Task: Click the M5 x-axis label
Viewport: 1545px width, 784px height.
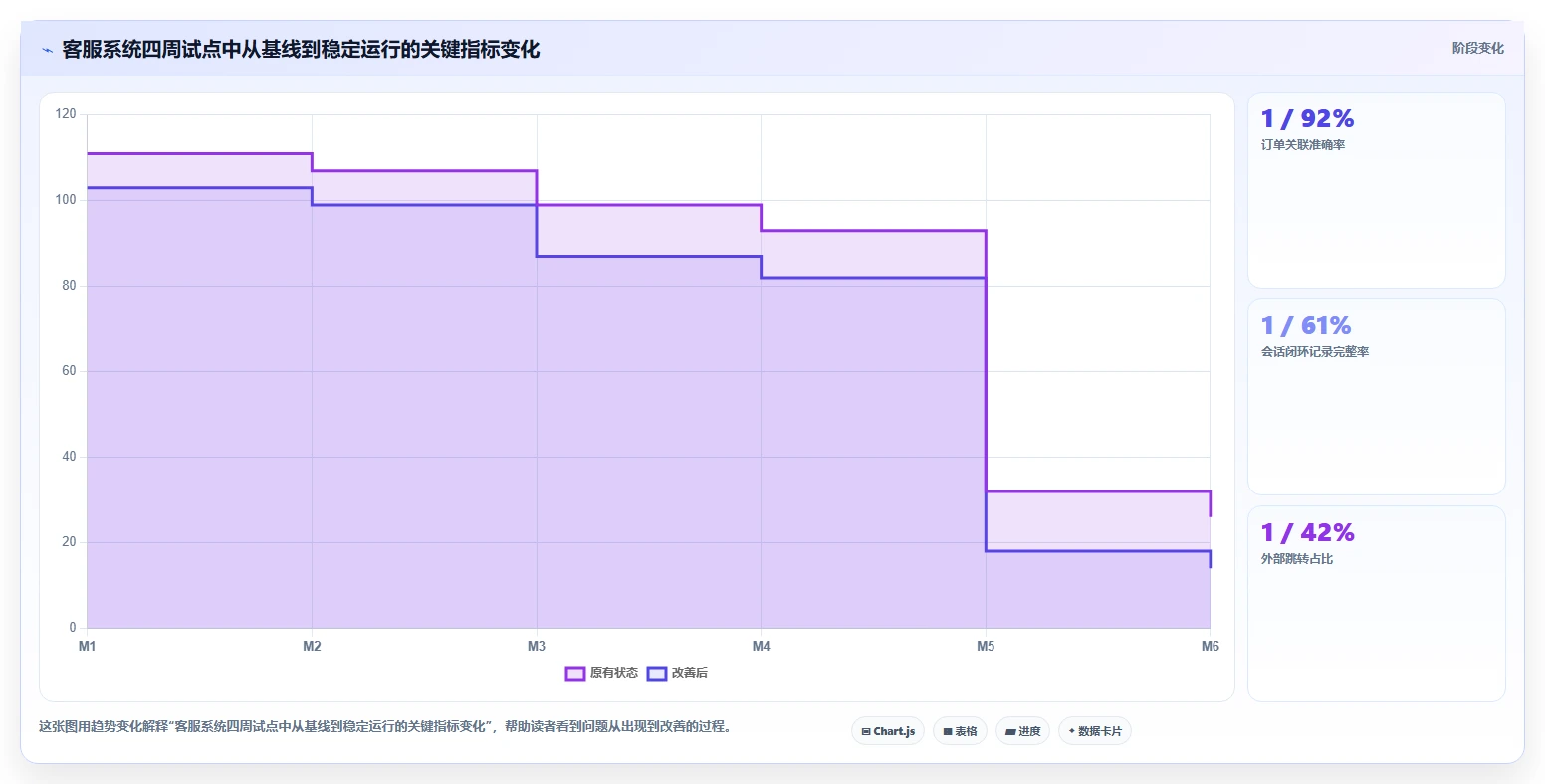Action: tap(986, 647)
